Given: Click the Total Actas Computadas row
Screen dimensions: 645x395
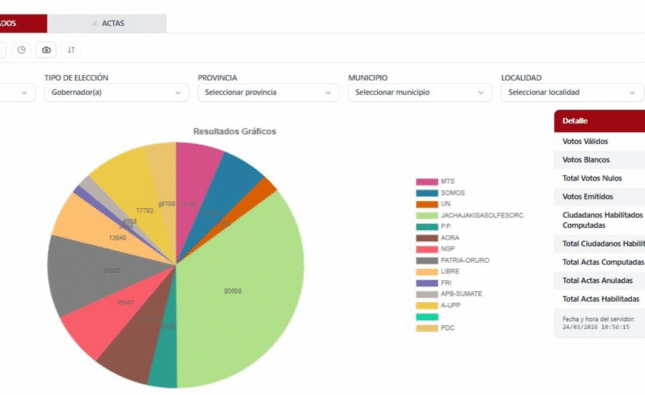Looking at the screenshot, I should pos(599,262).
